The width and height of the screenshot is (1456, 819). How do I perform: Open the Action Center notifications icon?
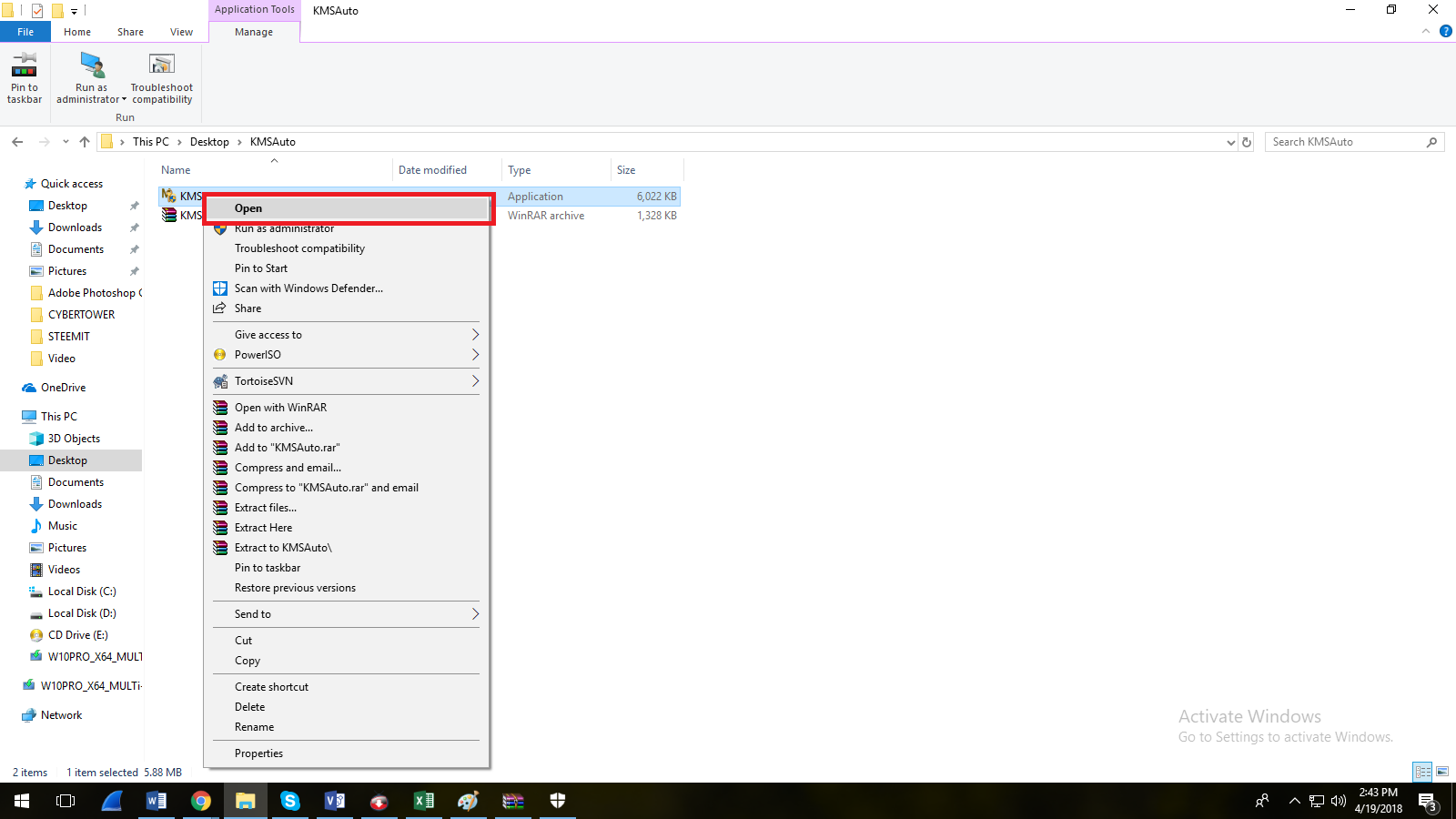coord(1428,801)
